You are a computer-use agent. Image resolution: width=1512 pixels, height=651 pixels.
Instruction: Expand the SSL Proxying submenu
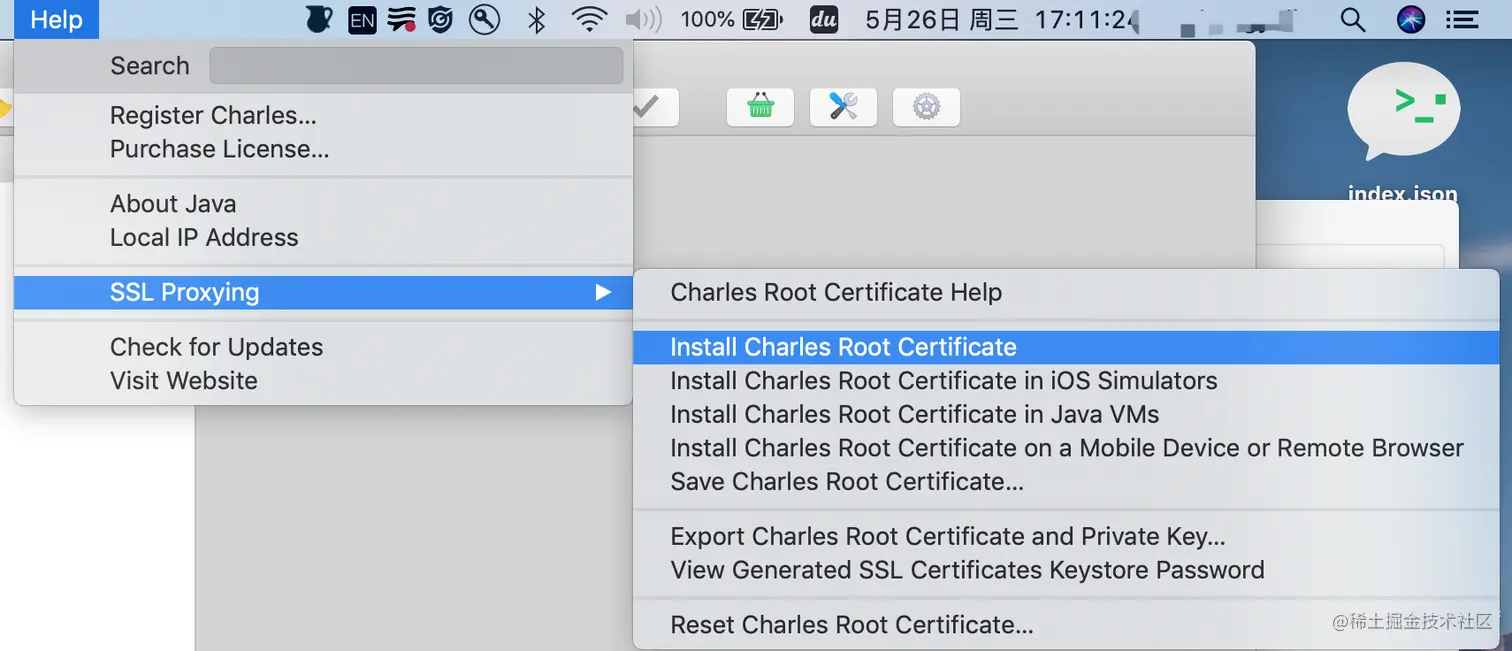point(324,292)
